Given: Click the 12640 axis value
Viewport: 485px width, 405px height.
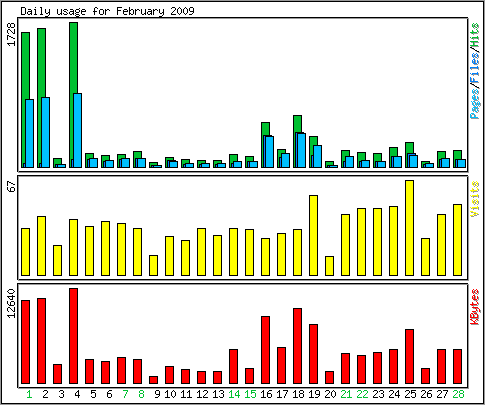Looking at the screenshot, I should (12, 304).
